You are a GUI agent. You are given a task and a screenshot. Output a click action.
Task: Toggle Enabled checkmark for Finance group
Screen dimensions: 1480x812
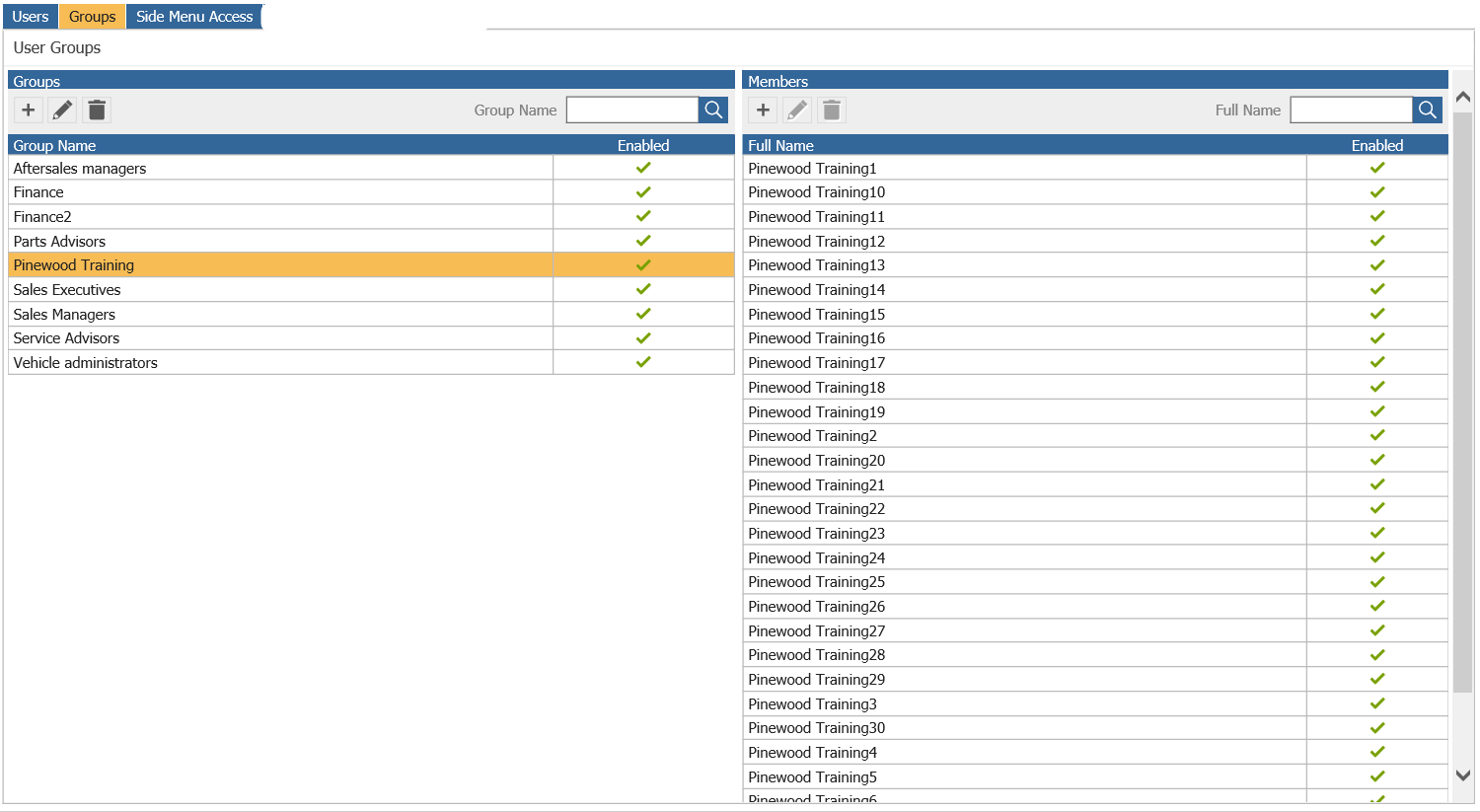coord(643,191)
